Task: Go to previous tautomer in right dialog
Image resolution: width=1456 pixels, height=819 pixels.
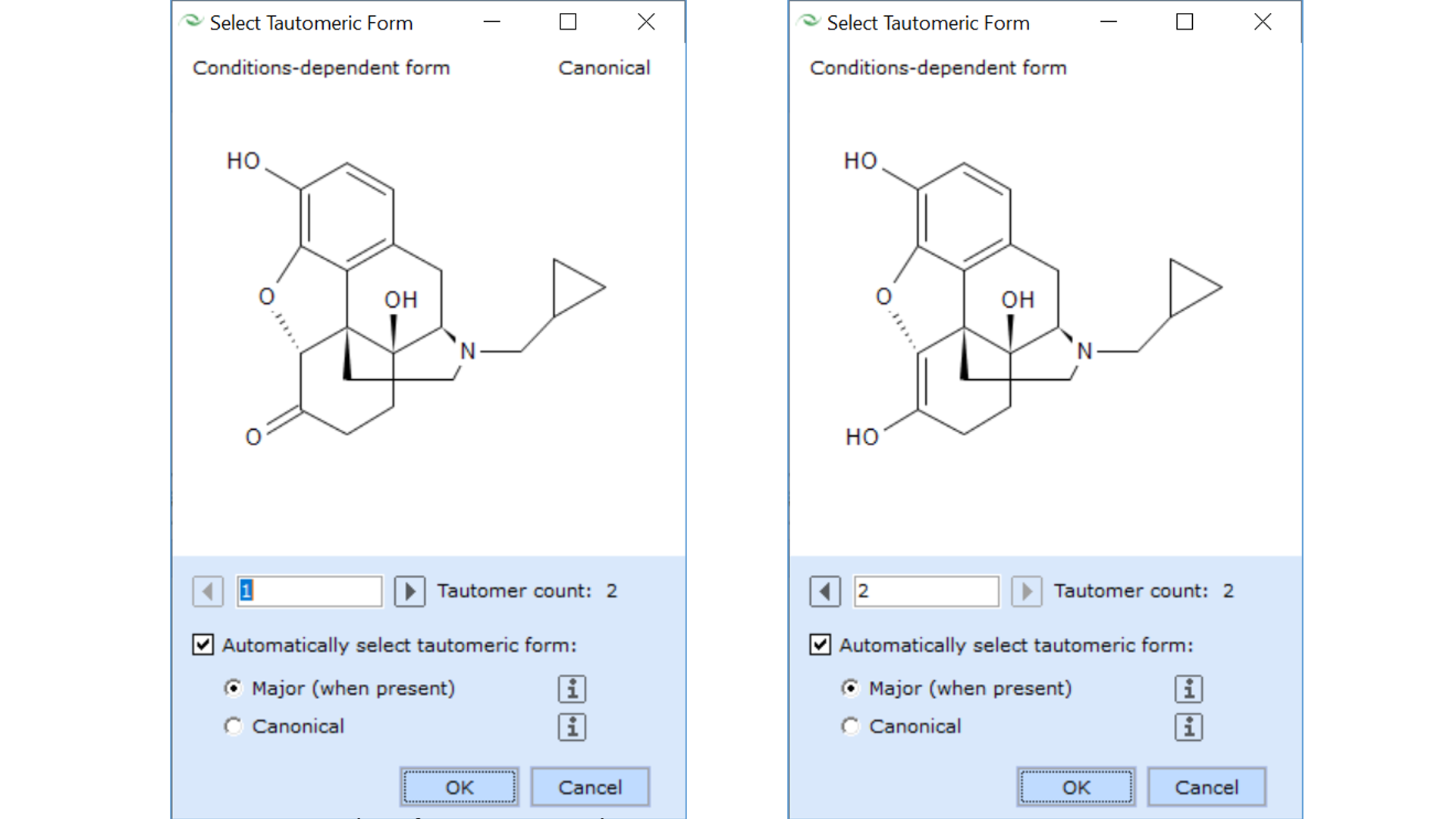Action: 825,591
